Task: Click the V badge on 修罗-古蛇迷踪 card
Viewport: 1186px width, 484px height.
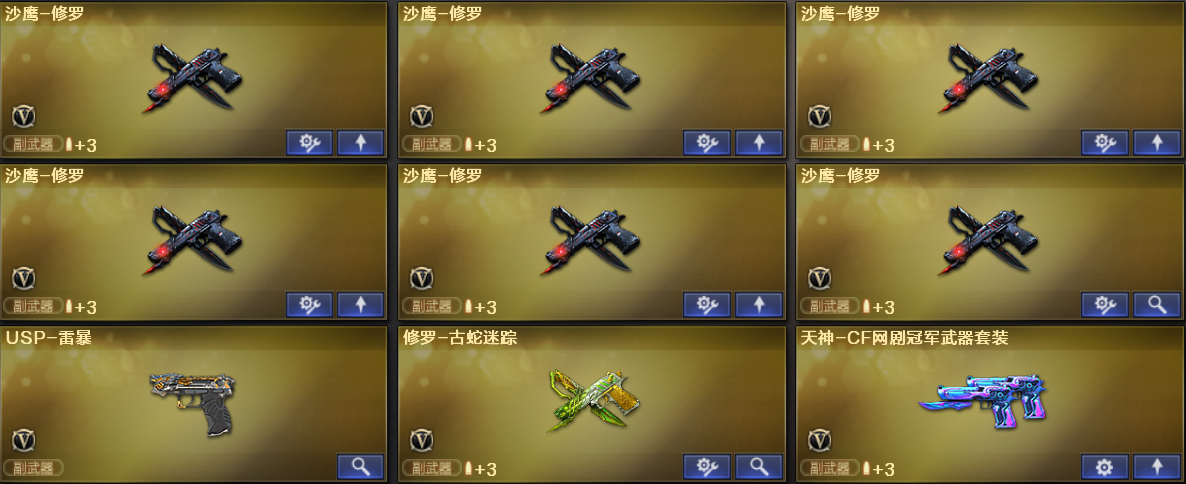Action: [422, 440]
